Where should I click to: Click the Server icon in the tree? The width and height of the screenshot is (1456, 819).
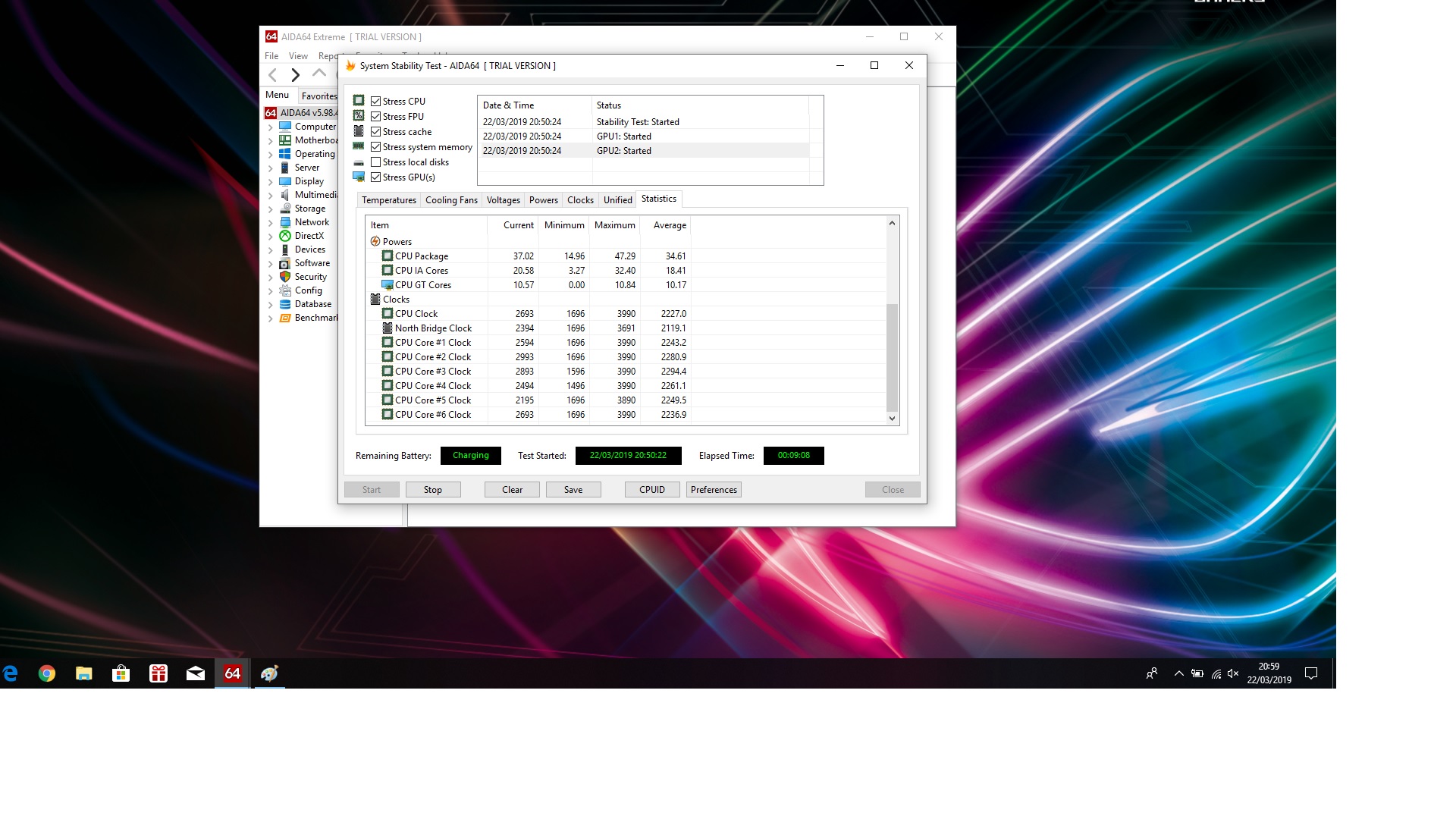pos(285,168)
